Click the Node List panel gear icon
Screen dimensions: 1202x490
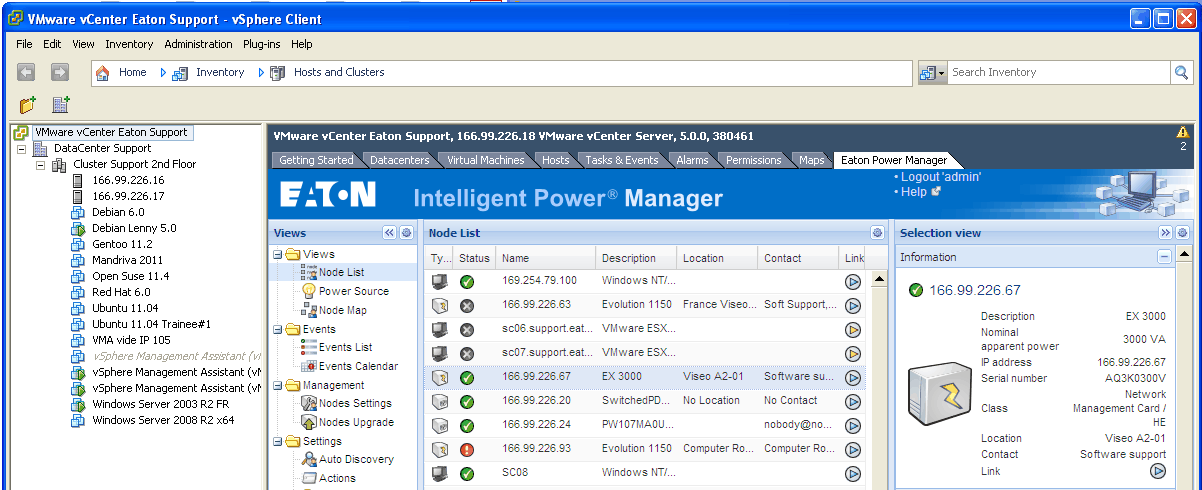[877, 233]
